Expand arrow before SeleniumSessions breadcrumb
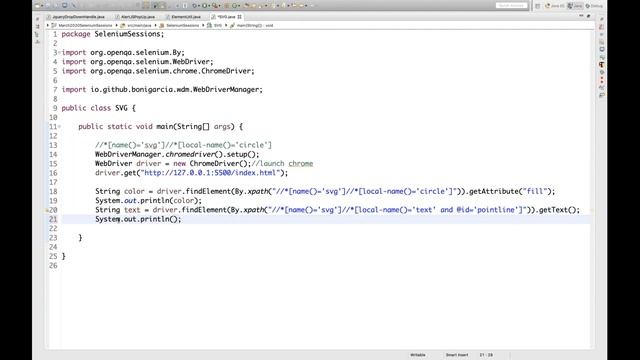The image size is (640, 360). click(x=156, y=25)
